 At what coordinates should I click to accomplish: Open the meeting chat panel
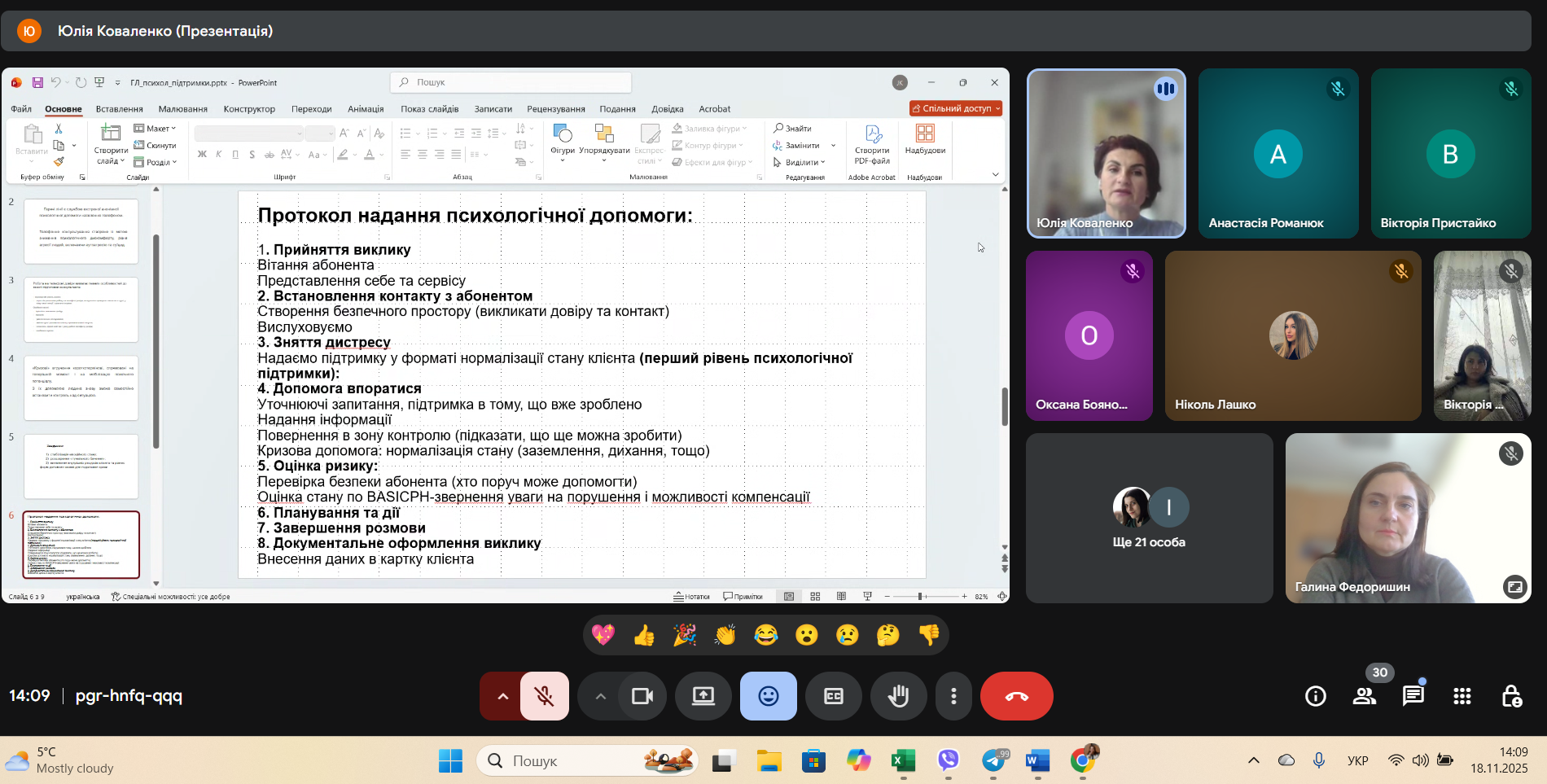(x=1413, y=696)
